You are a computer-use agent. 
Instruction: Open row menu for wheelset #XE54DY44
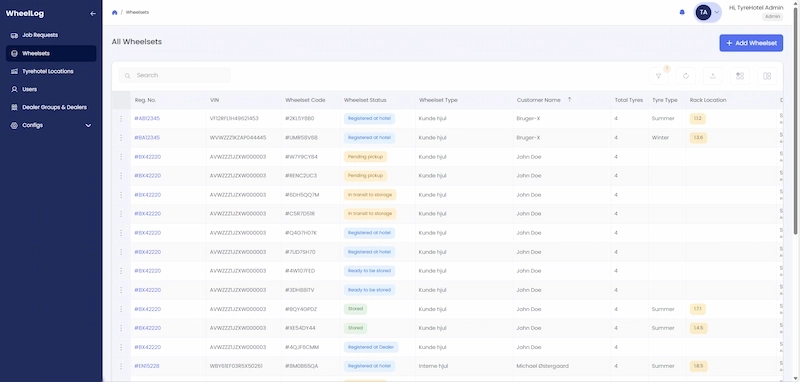(121, 328)
